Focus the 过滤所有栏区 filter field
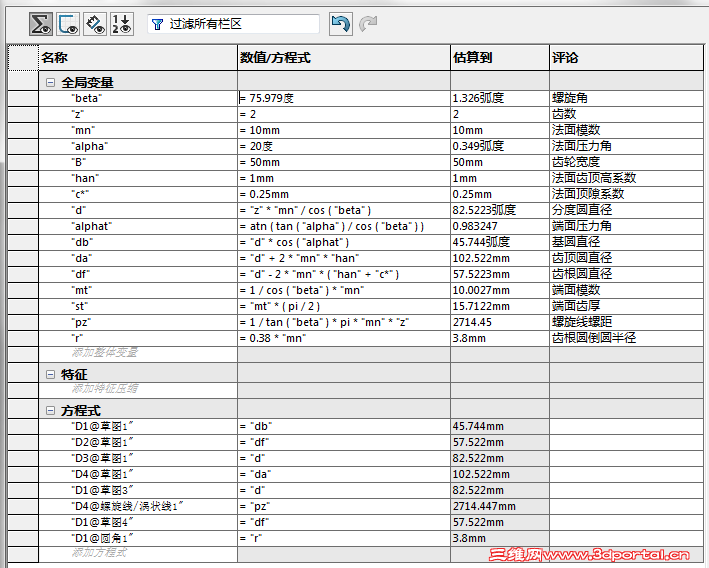 point(233,24)
